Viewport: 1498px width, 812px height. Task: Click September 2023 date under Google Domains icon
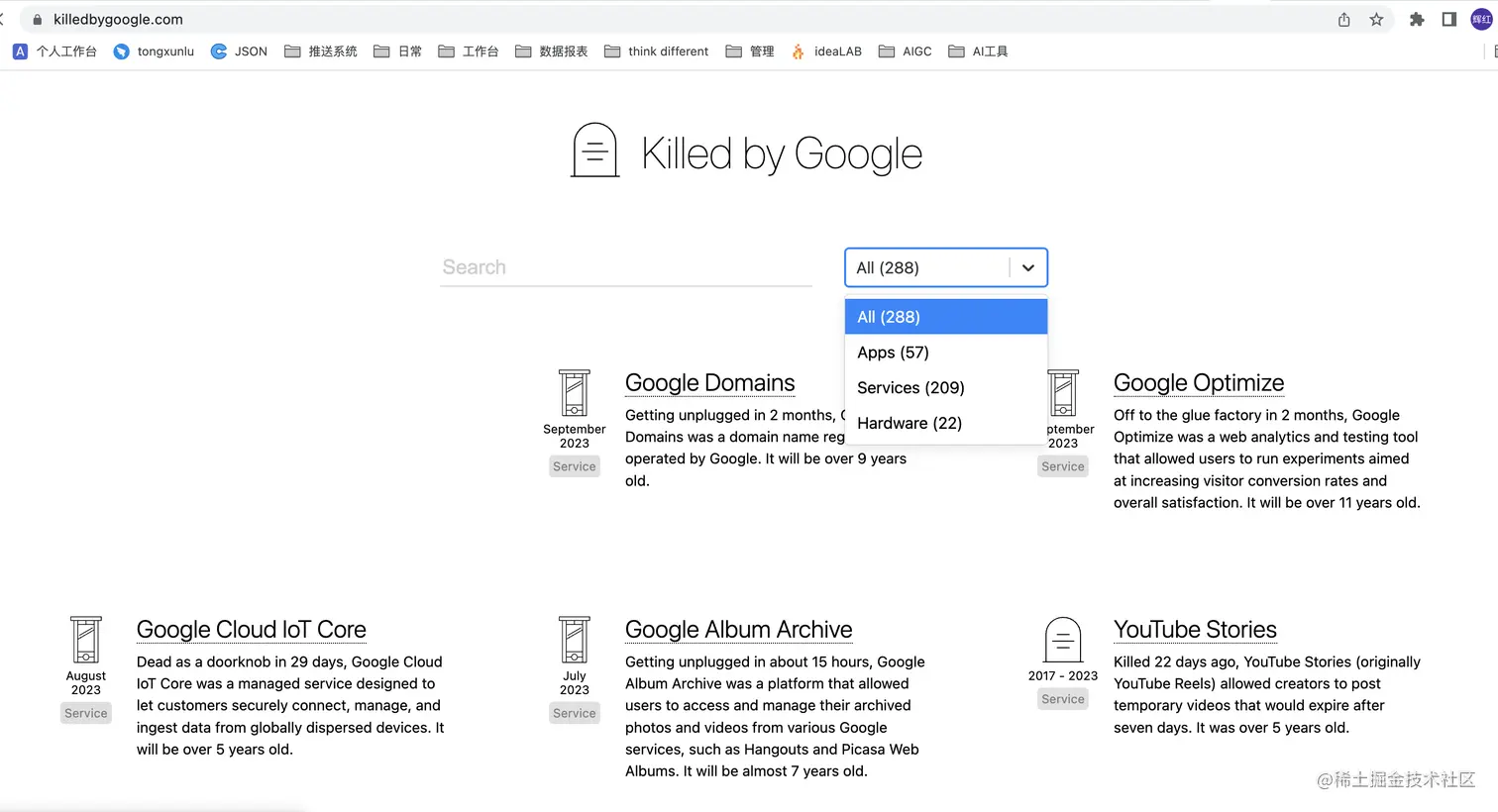coord(575,436)
